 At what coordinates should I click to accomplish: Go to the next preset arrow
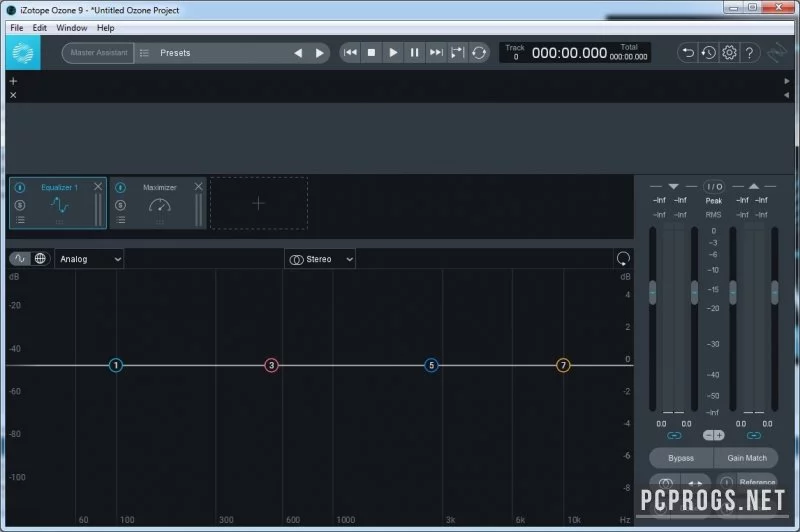point(319,53)
